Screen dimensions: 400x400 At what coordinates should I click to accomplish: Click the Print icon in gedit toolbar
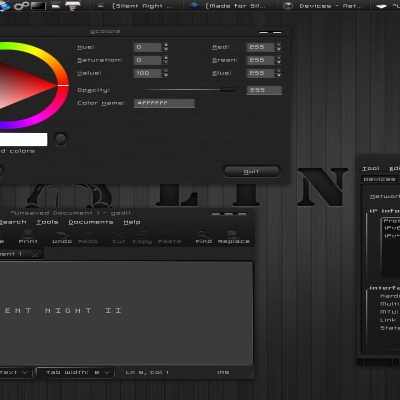click(x=28, y=234)
